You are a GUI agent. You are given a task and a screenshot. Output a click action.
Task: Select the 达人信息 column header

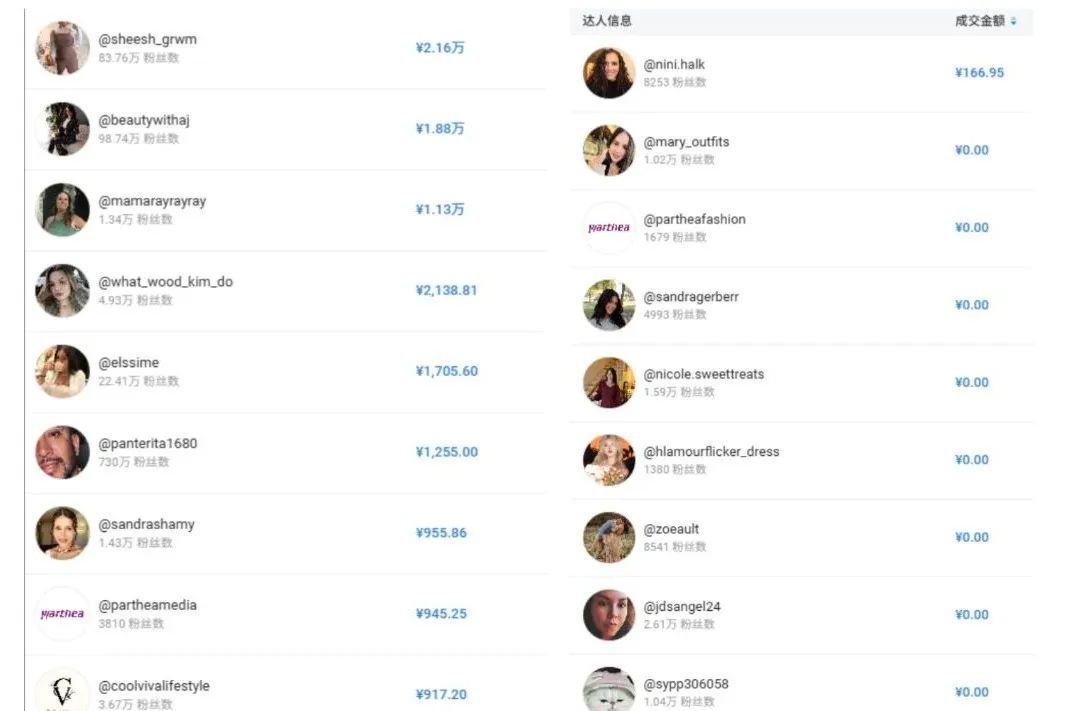point(607,21)
